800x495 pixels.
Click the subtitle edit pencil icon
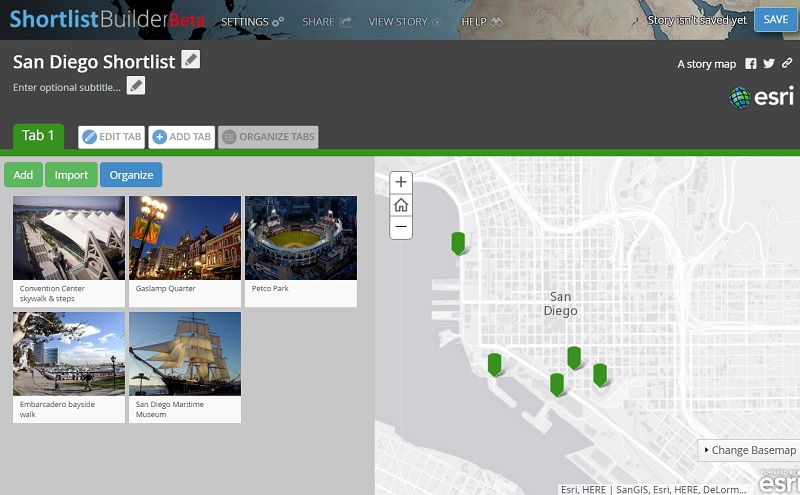tap(136, 86)
